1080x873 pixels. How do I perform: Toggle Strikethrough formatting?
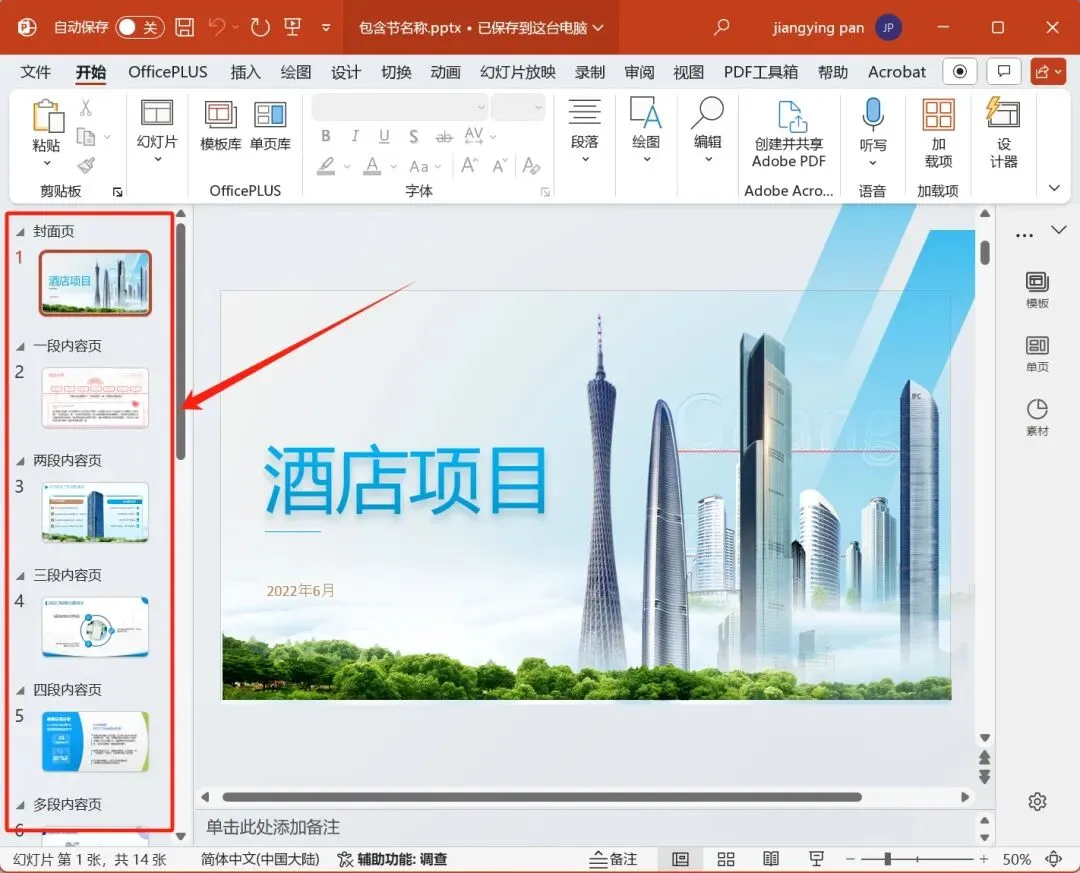pyautogui.click(x=444, y=137)
